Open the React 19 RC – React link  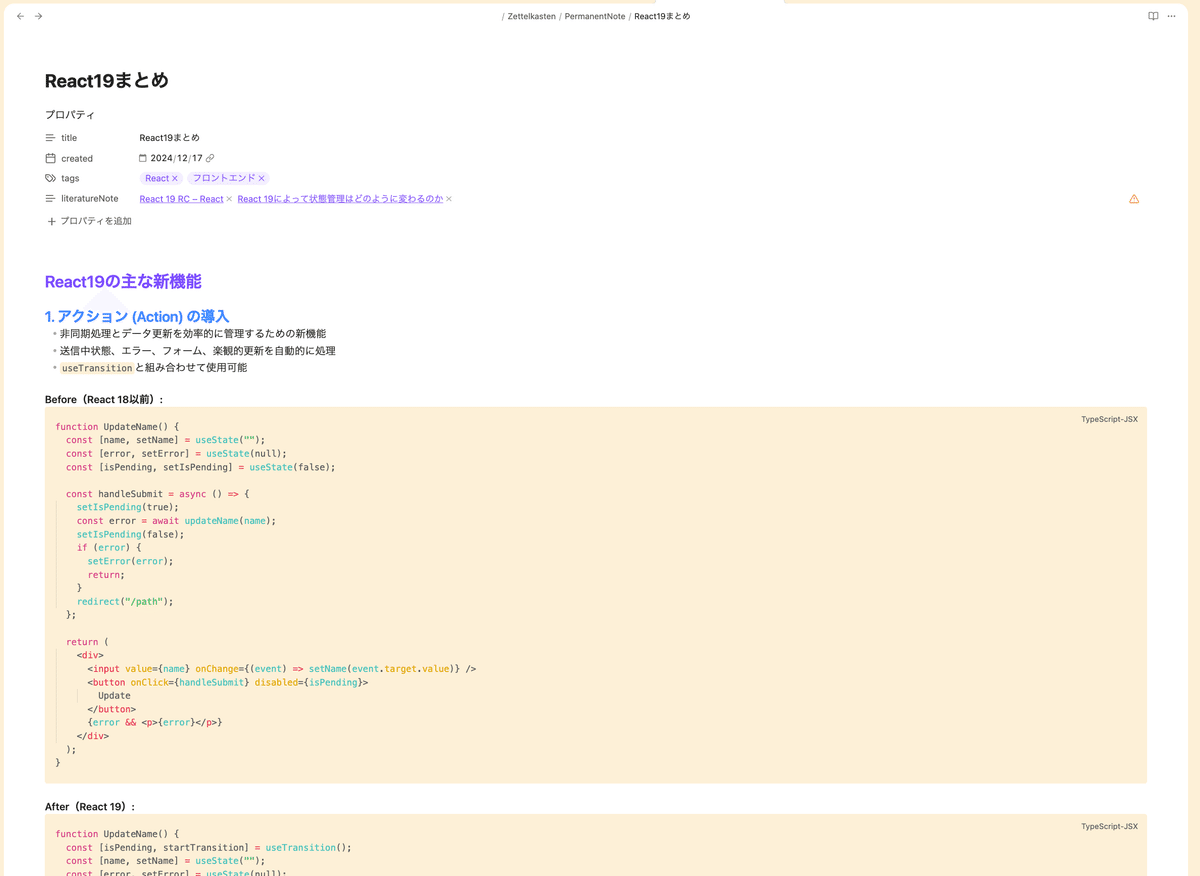tap(181, 199)
